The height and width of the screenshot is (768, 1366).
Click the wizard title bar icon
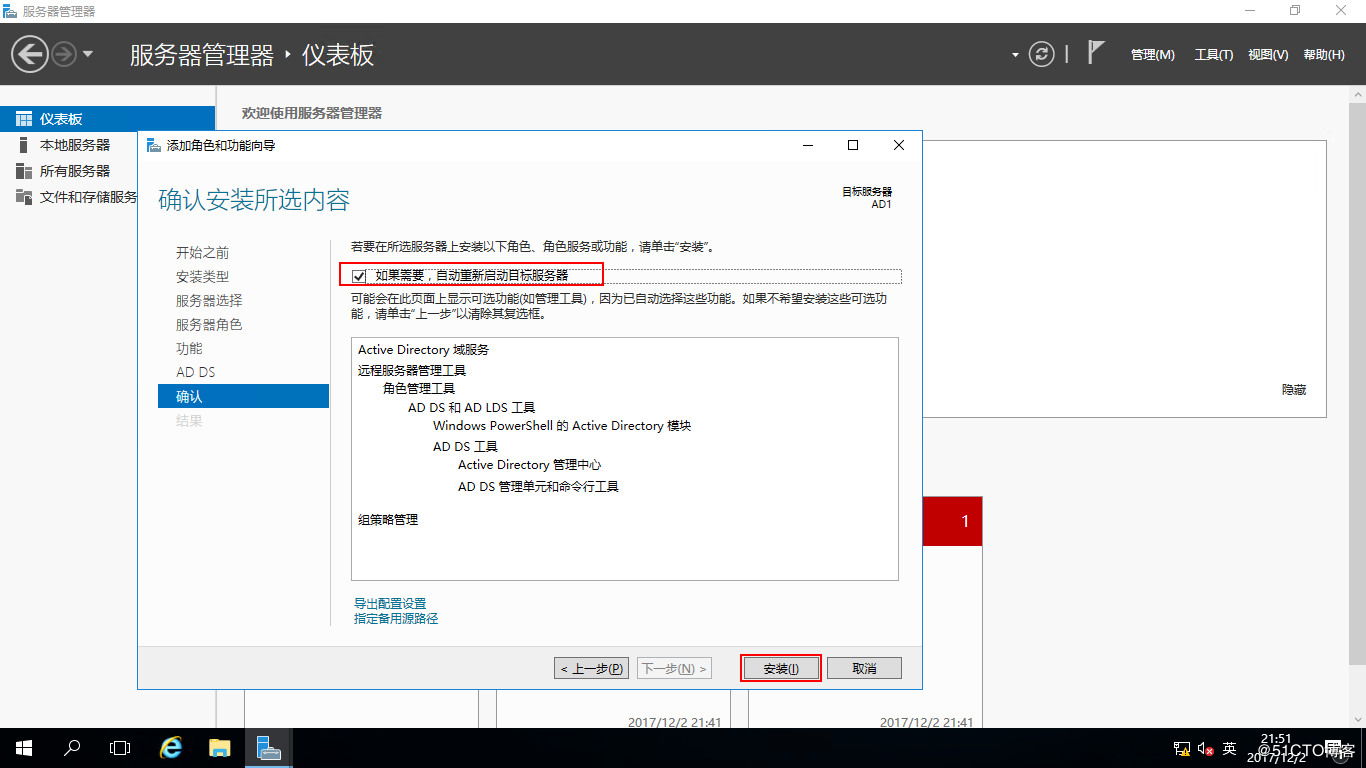tap(153, 145)
